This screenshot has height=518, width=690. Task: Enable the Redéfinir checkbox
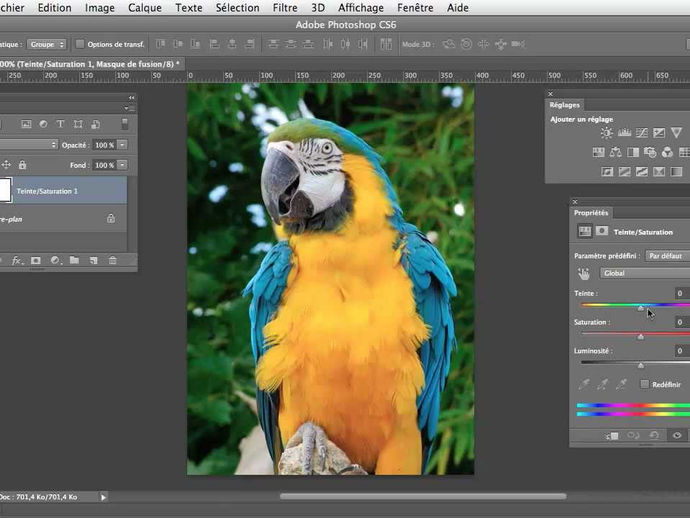click(645, 384)
